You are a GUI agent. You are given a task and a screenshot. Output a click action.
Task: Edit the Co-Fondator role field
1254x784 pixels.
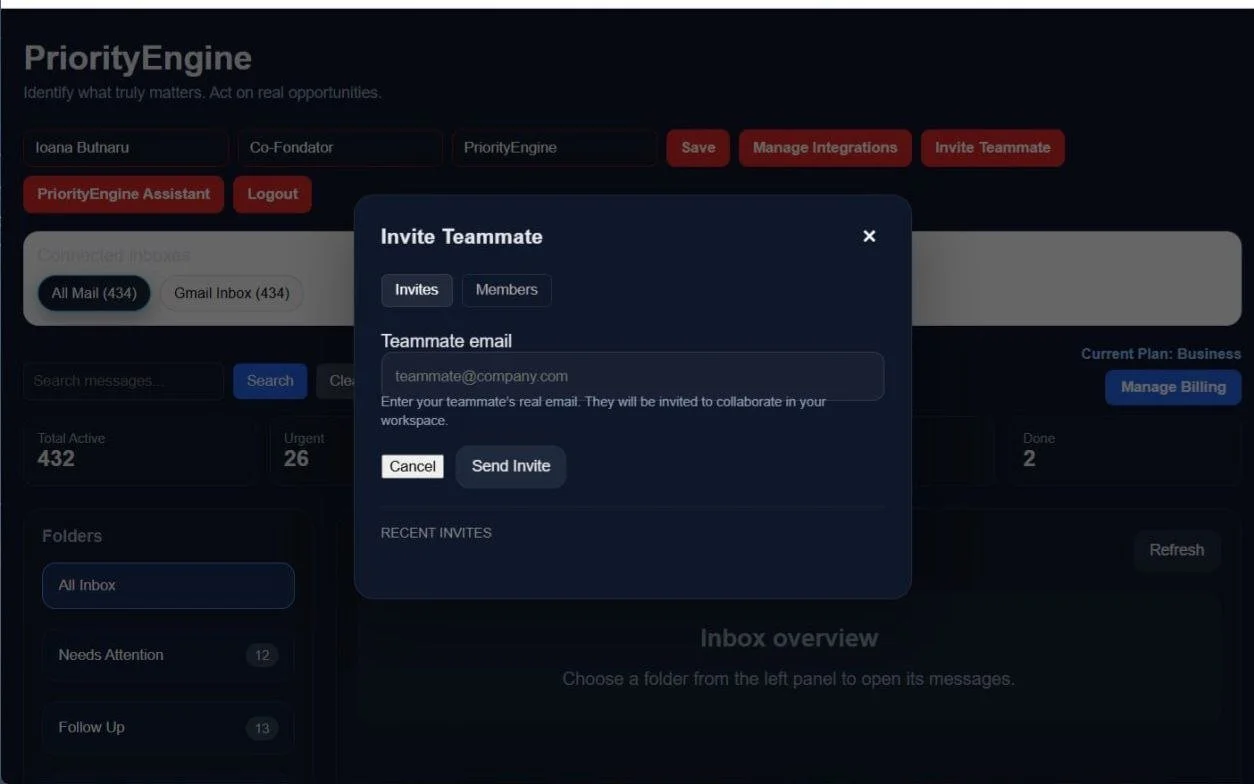coord(339,147)
